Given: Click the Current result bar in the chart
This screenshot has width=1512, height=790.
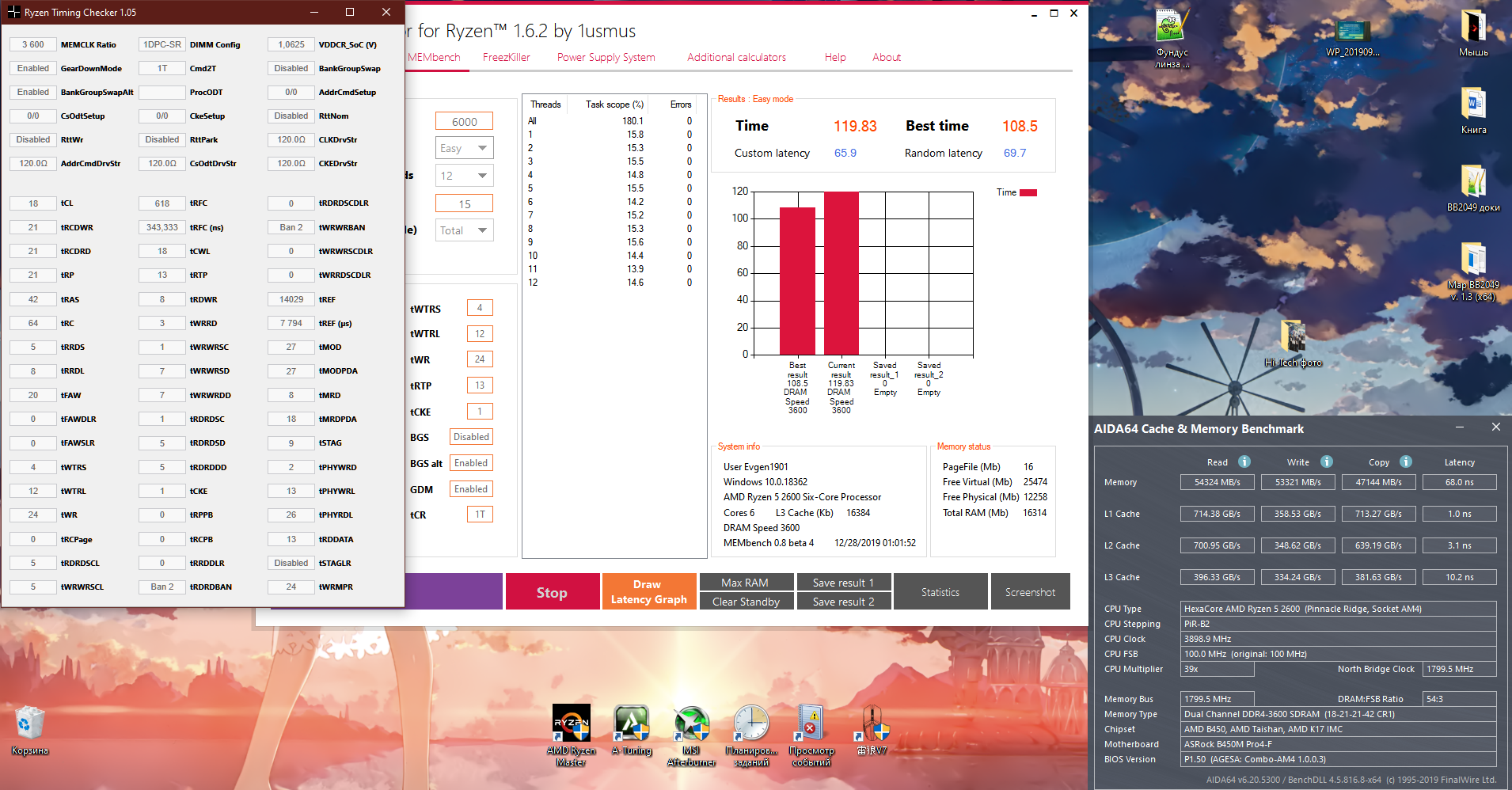Looking at the screenshot, I should click(x=841, y=273).
